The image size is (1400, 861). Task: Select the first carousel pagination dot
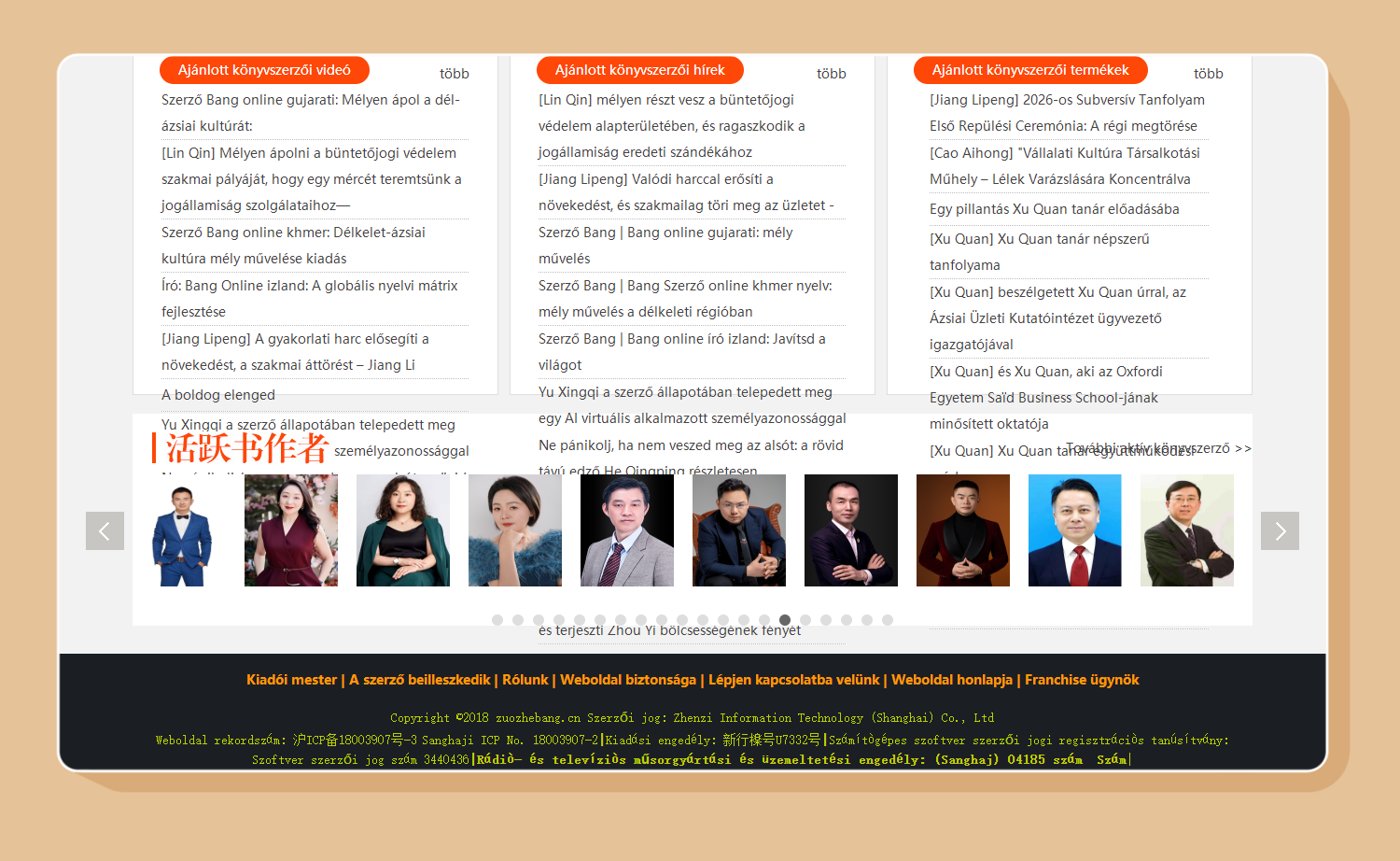(x=497, y=620)
